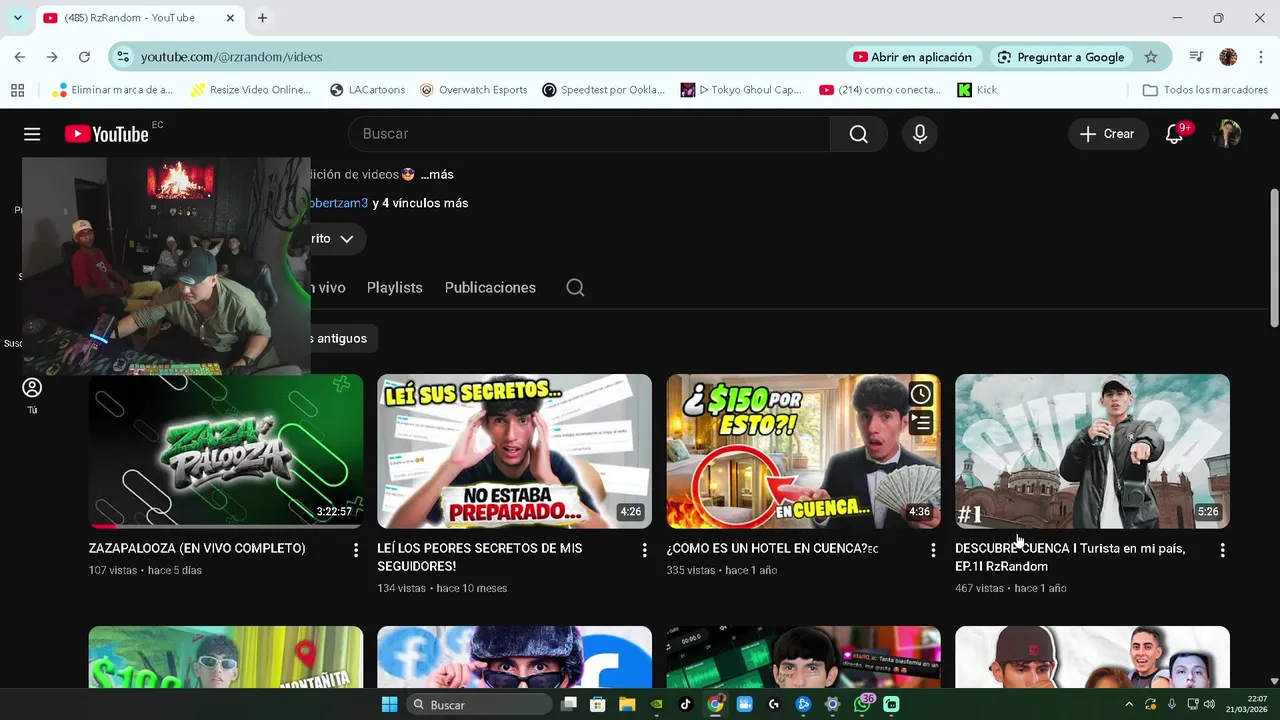The width and height of the screenshot is (1280, 720).
Task: Open WhatsApp from the taskbar
Action: point(862,704)
